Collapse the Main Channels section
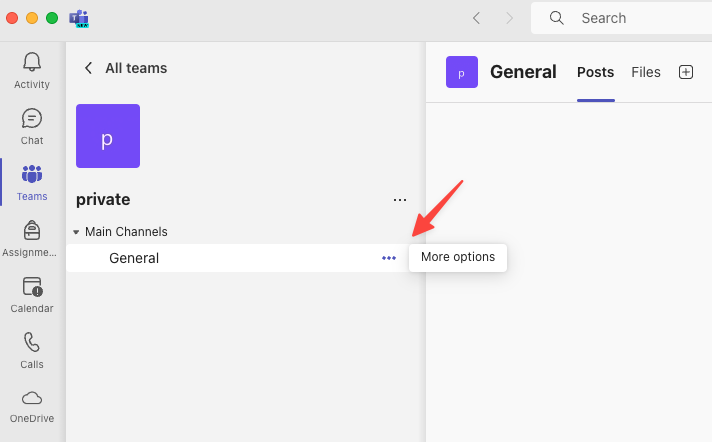The width and height of the screenshot is (712, 442). 77,232
